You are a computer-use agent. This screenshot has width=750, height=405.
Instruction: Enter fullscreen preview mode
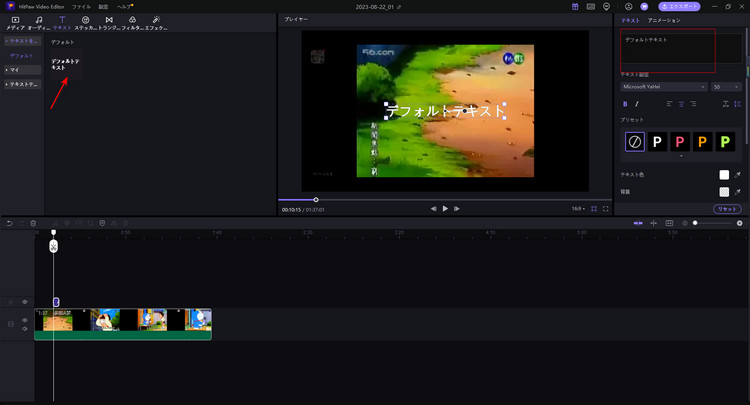pyautogui.click(x=607, y=209)
